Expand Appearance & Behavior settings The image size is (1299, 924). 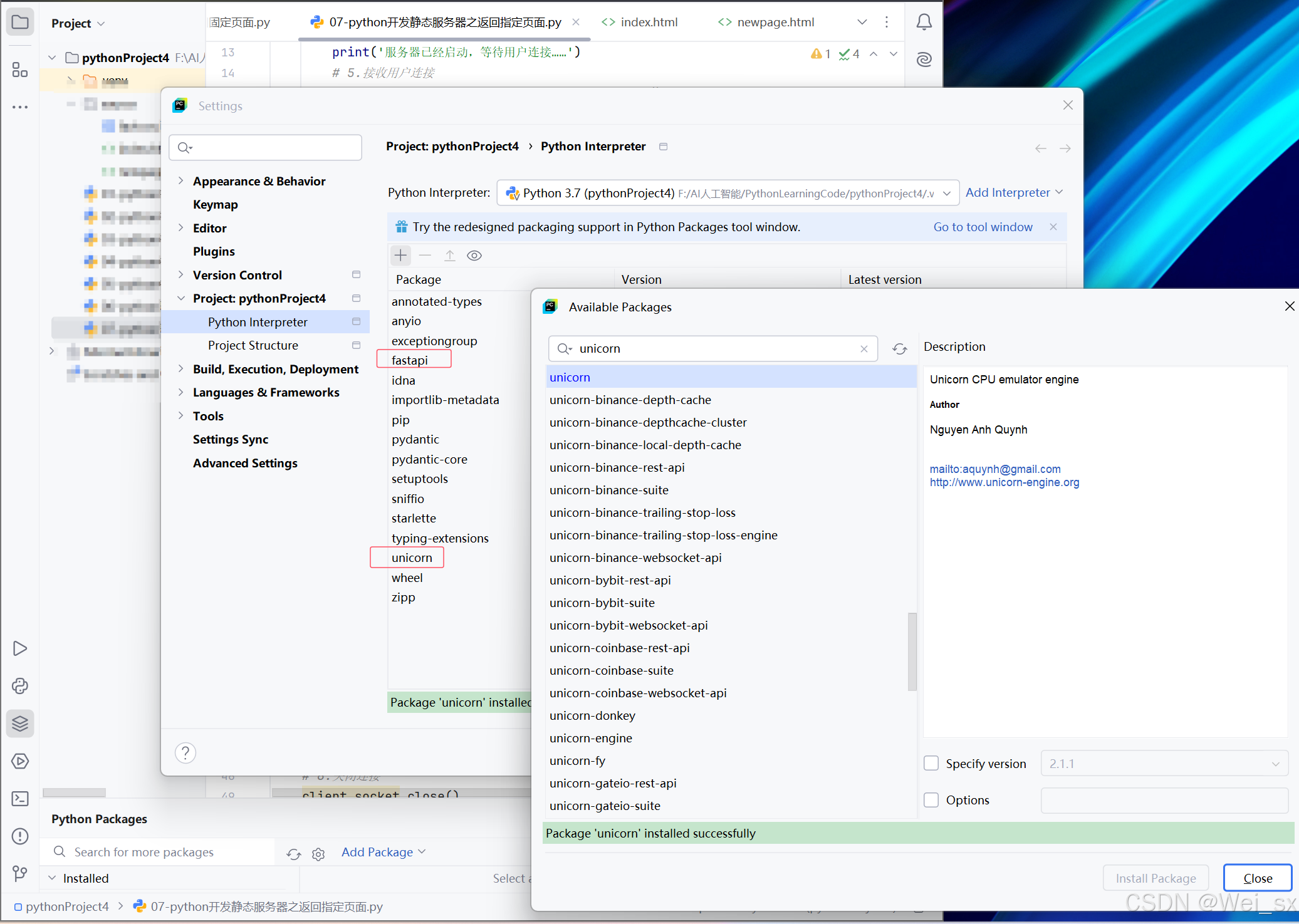[180, 181]
